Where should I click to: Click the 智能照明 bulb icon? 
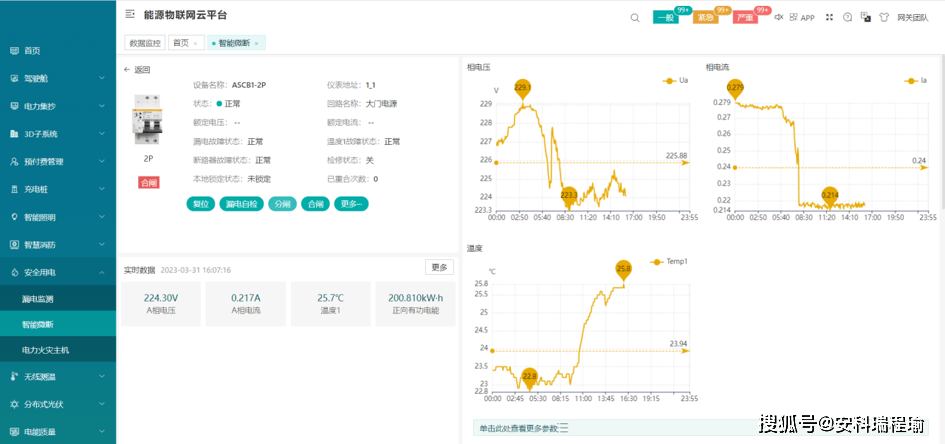point(15,217)
